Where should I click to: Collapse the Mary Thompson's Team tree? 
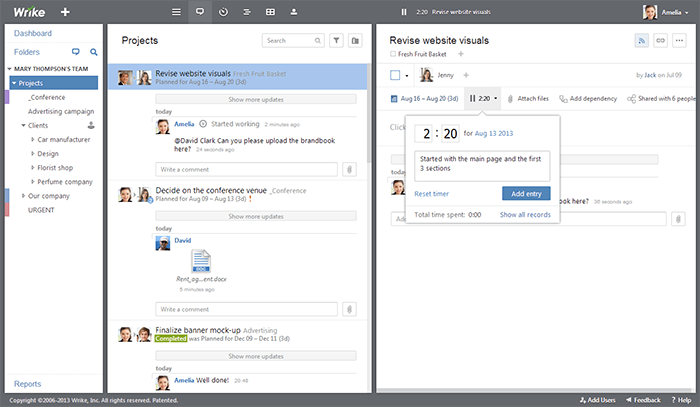pyautogui.click(x=9, y=69)
